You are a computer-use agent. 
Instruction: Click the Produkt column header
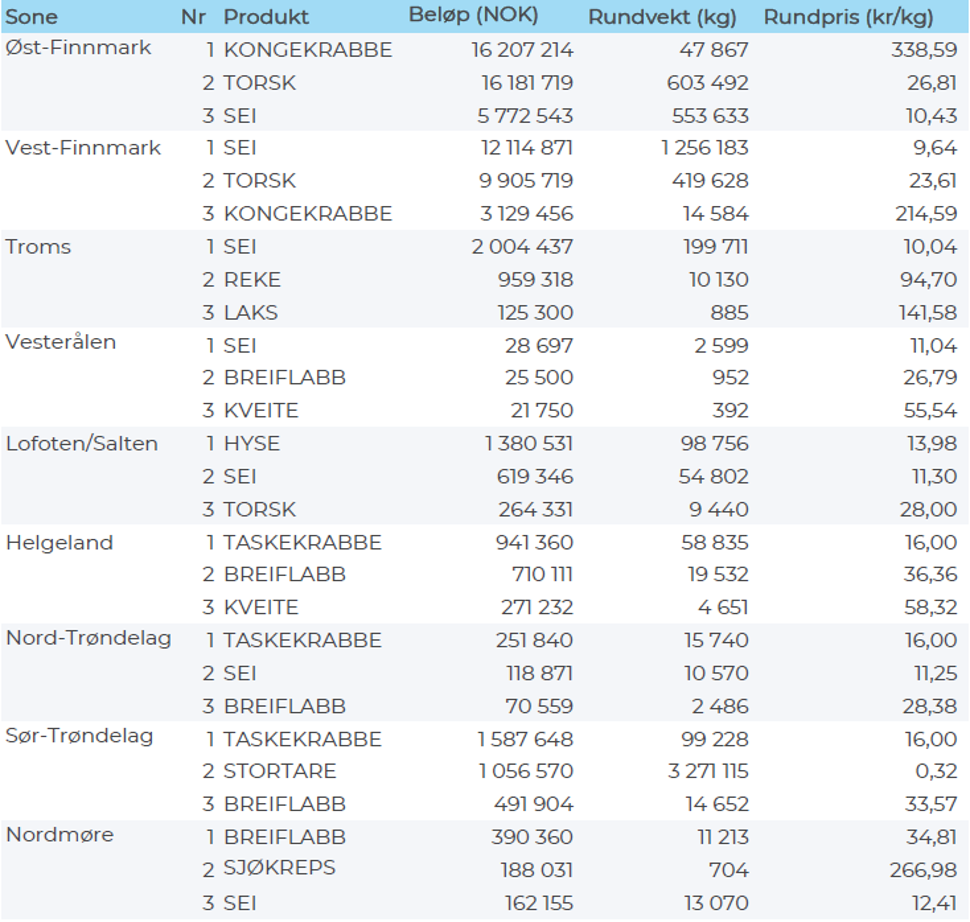(x=266, y=17)
